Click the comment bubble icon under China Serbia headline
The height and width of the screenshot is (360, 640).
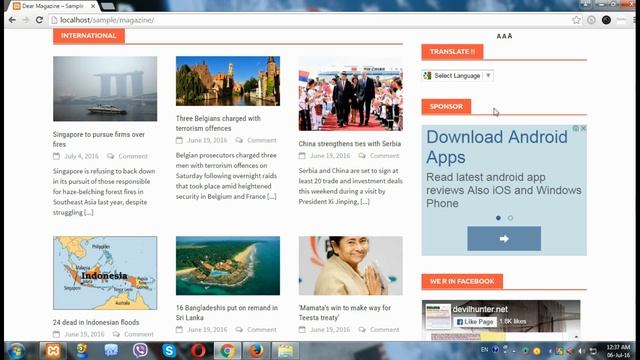click(362, 156)
